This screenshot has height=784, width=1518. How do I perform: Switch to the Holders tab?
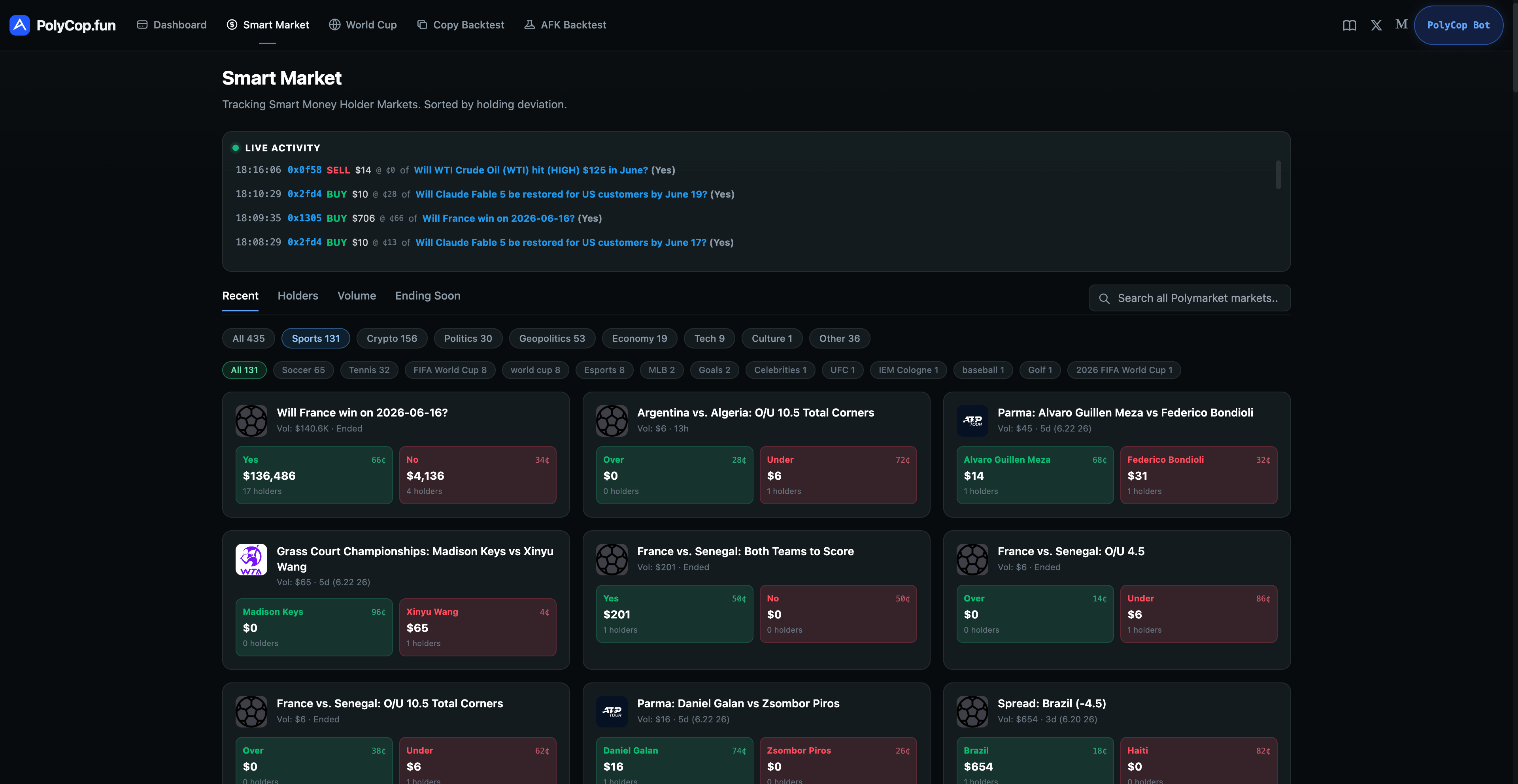pos(298,296)
